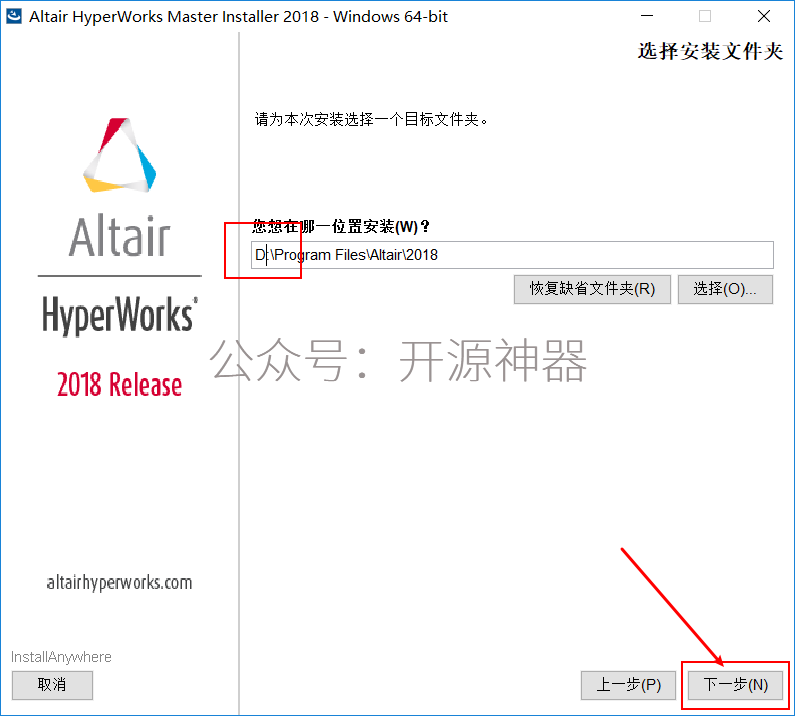
Task: Click the 您想在哪一位置安装(W)? label
Action: (x=341, y=226)
